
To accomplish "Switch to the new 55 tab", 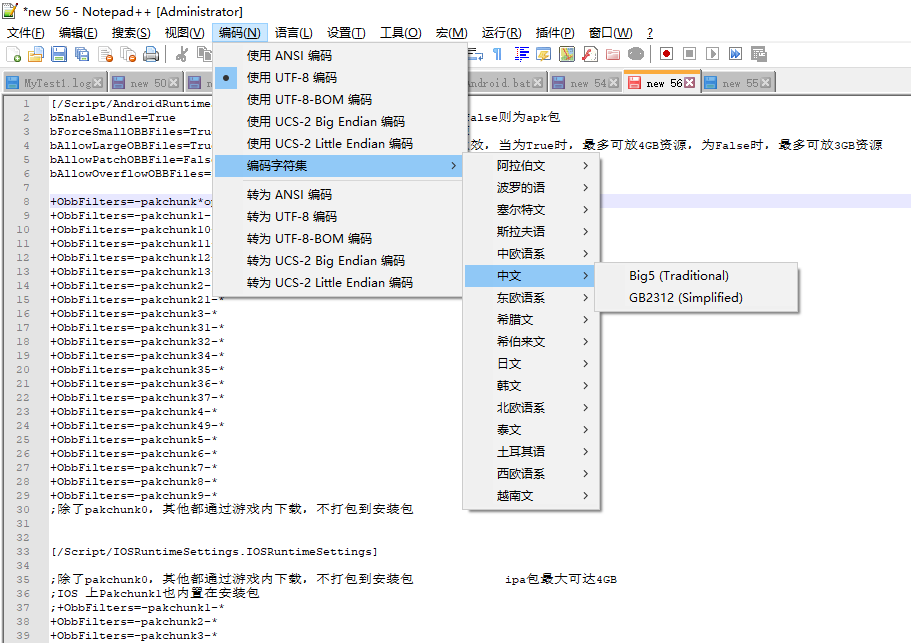I will [738, 83].
